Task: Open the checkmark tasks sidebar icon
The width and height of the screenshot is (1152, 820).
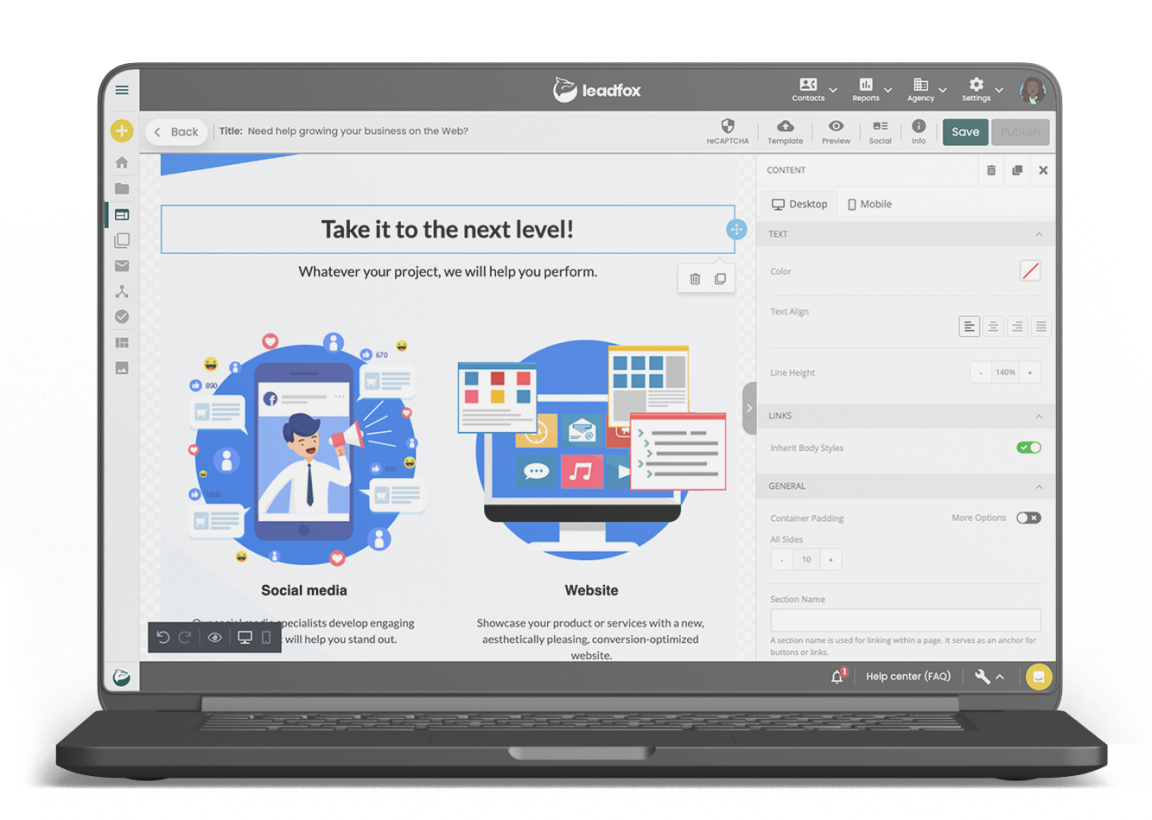Action: coord(122,317)
